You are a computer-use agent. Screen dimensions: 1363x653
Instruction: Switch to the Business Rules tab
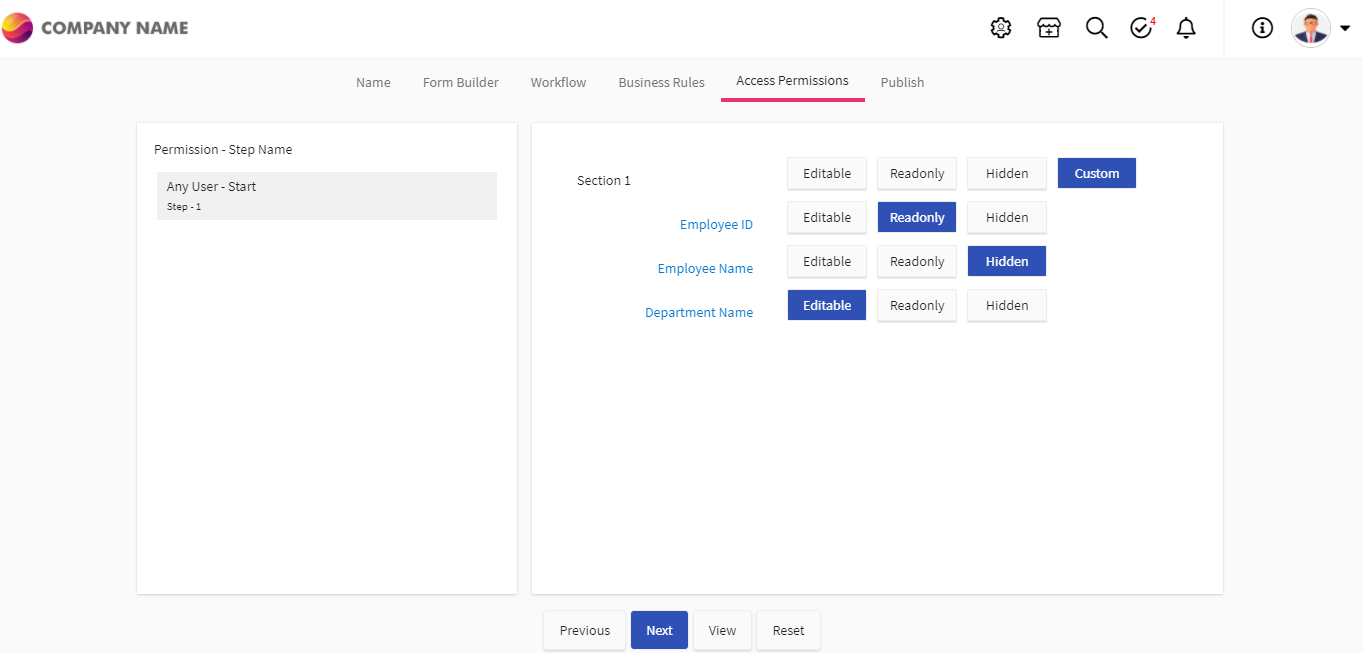pyautogui.click(x=661, y=82)
